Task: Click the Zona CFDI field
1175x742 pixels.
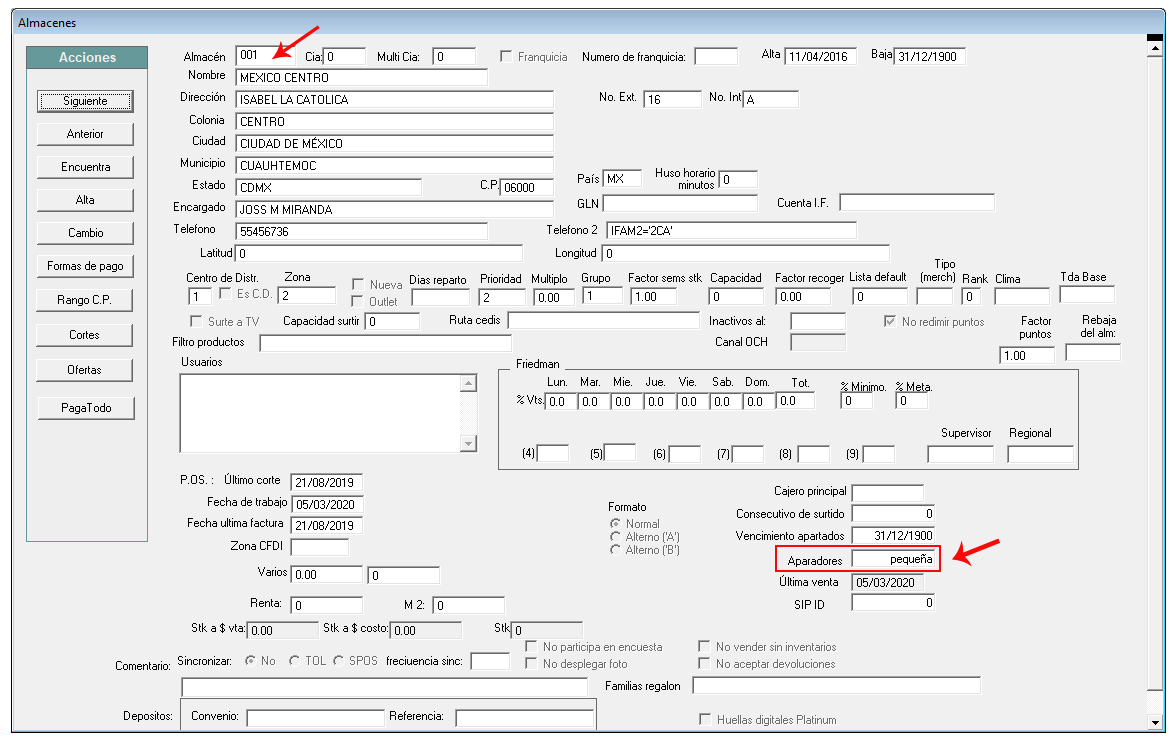Action: tap(319, 547)
